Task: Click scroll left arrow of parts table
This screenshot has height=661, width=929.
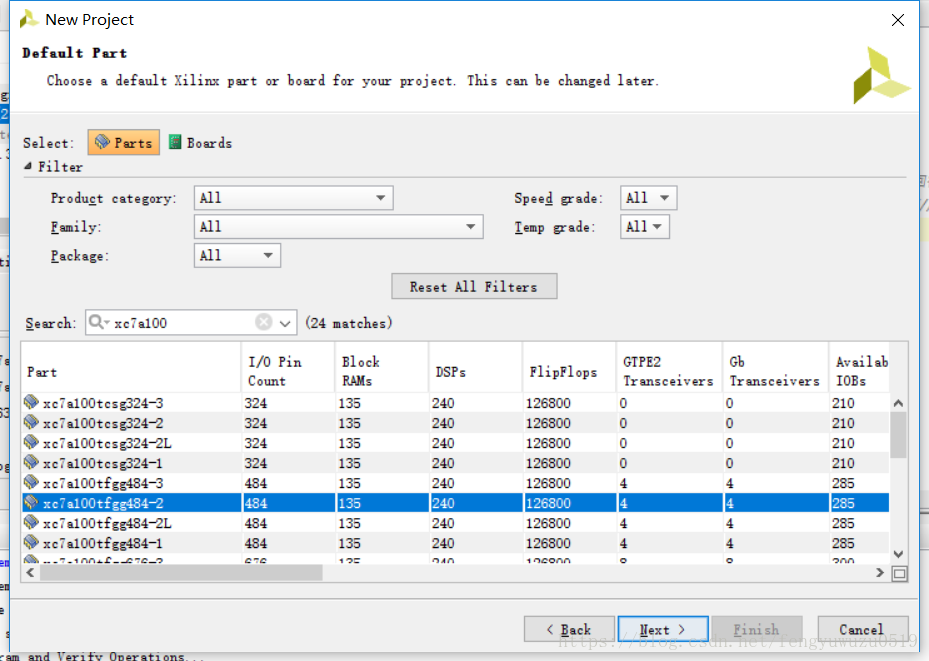Action: click(30, 573)
